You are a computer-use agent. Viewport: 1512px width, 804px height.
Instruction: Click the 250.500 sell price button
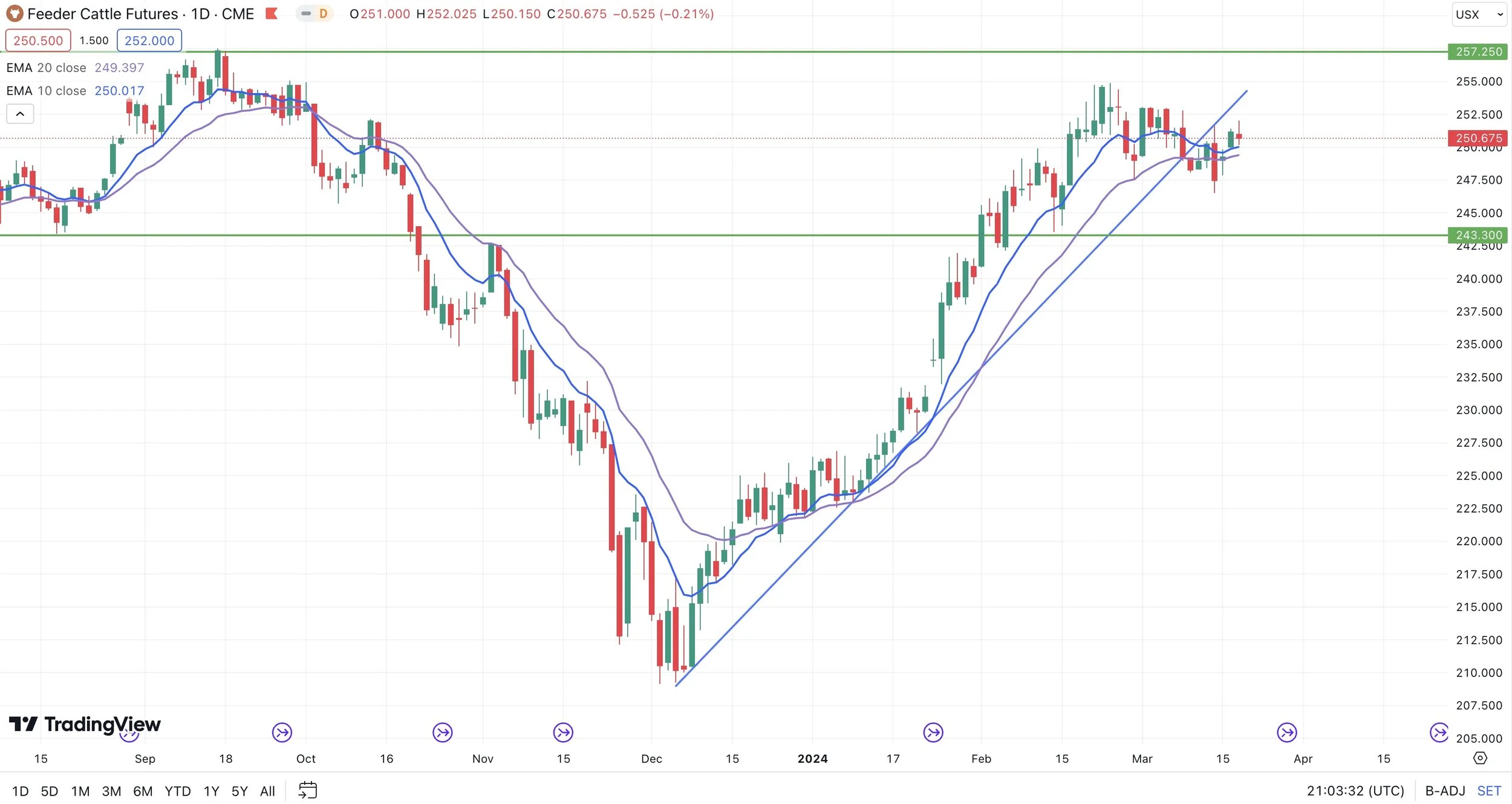pyautogui.click(x=38, y=41)
